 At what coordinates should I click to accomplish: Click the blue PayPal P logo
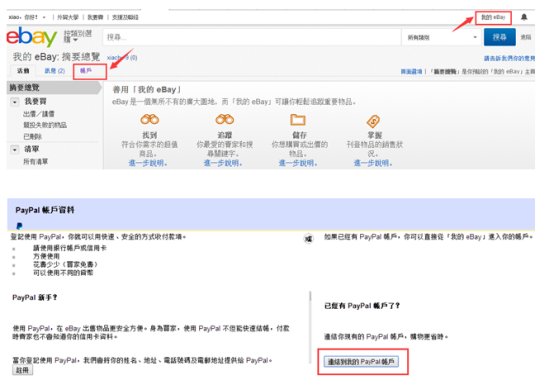(x=19, y=226)
